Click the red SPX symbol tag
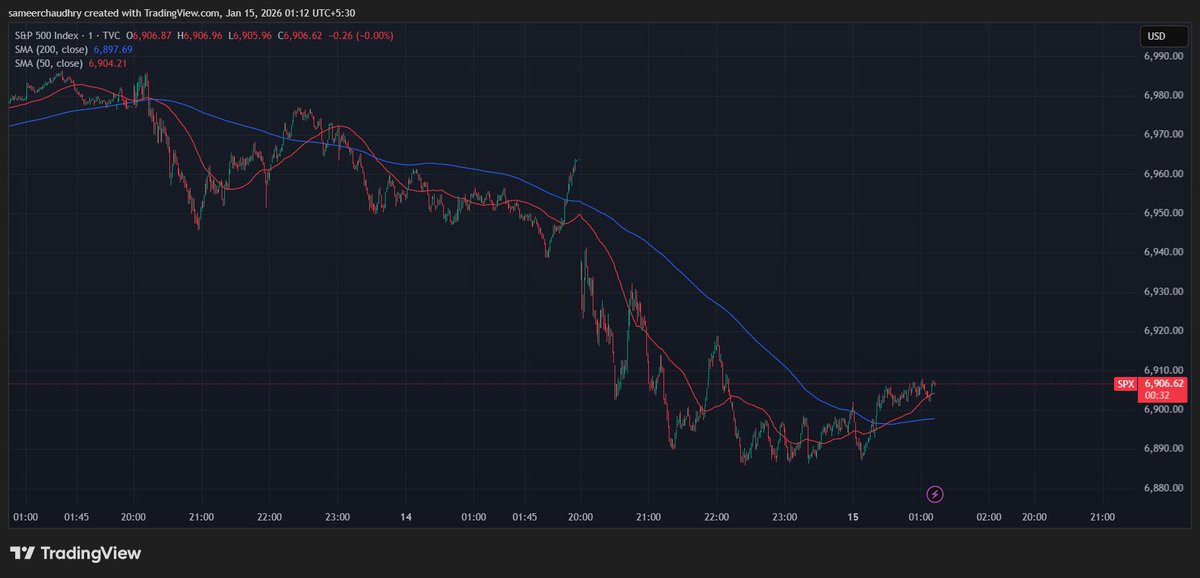The width and height of the screenshot is (1200, 578). [1125, 383]
